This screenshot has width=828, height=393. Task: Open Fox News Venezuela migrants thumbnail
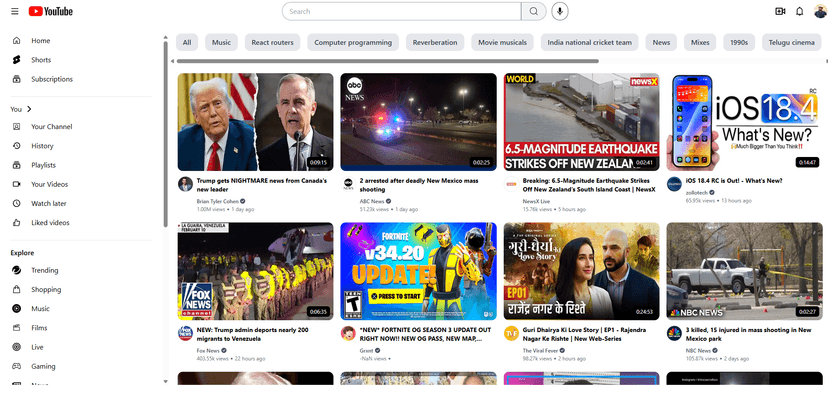(x=256, y=271)
